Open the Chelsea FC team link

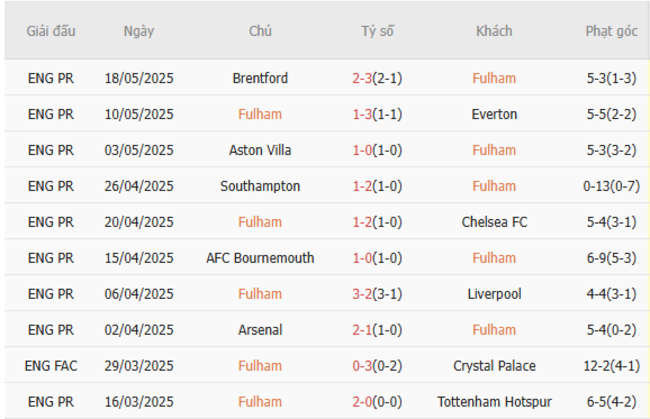pyautogui.click(x=494, y=222)
